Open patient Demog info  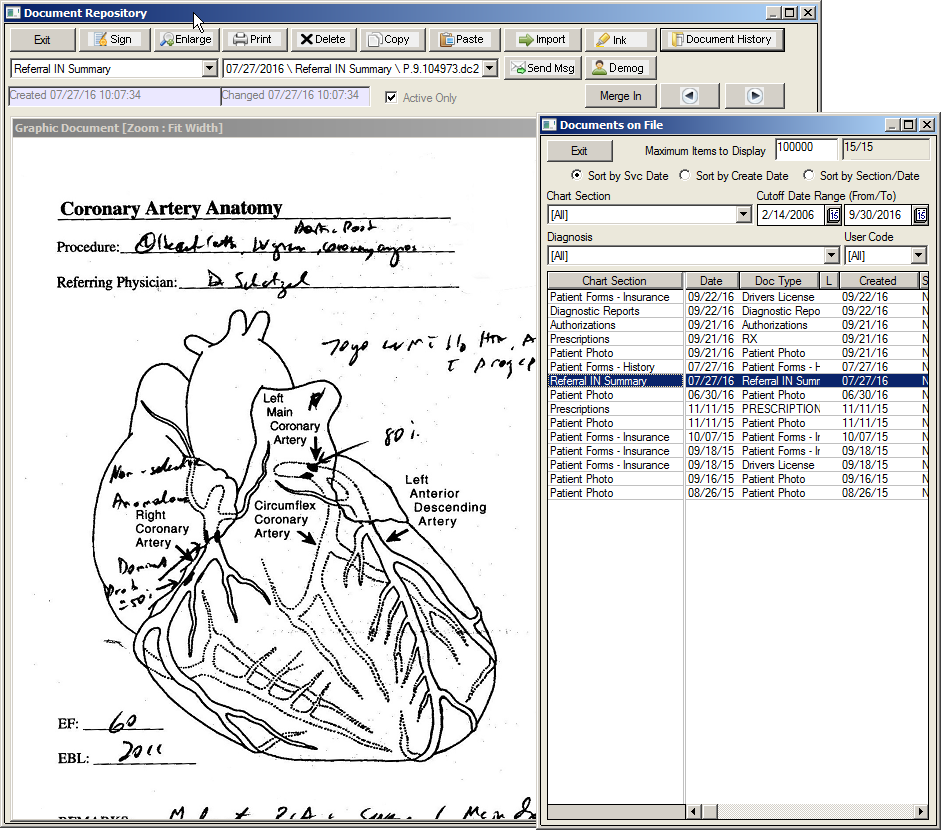(x=619, y=68)
